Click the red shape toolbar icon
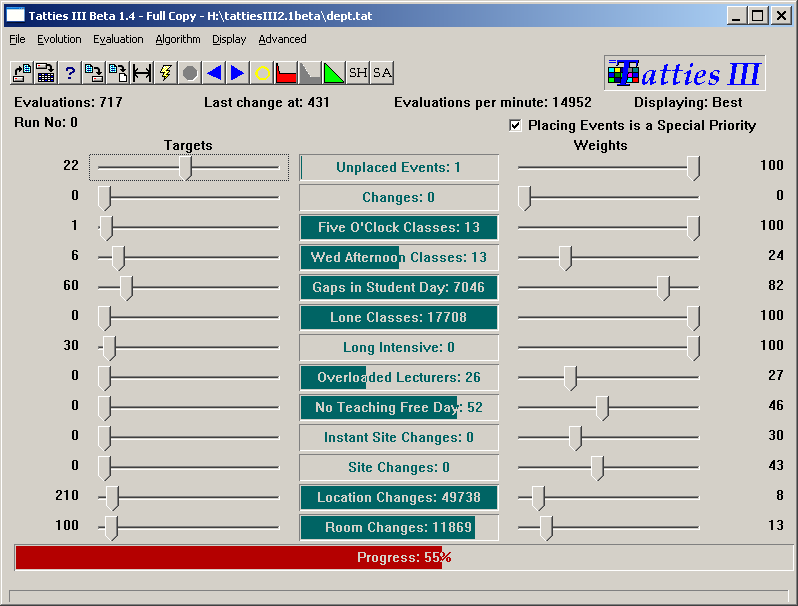This screenshot has height=606, width=798. (286, 73)
